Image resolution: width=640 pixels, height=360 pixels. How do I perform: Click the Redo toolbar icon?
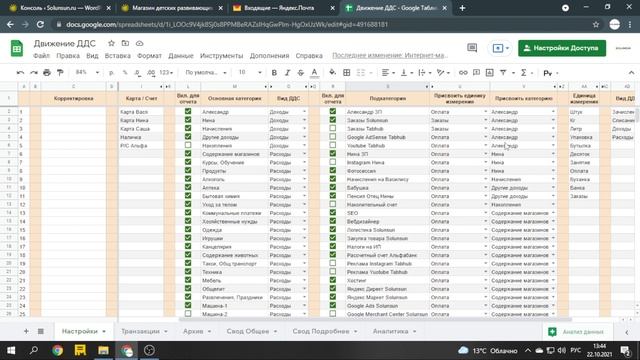point(33,73)
